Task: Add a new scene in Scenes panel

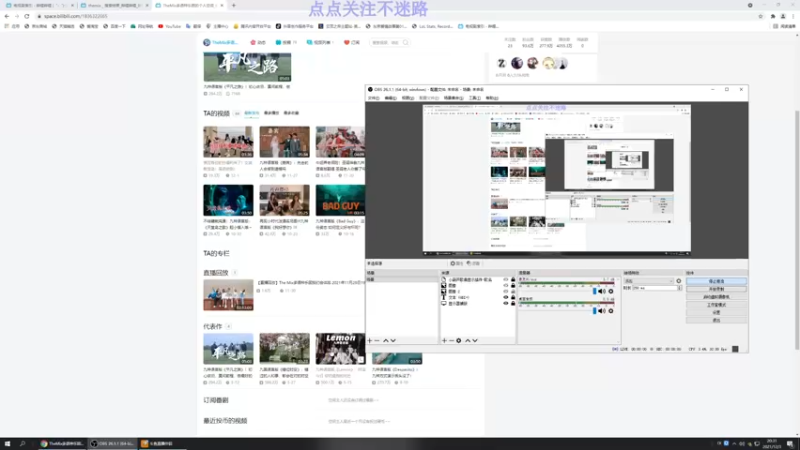Action: (x=370, y=340)
